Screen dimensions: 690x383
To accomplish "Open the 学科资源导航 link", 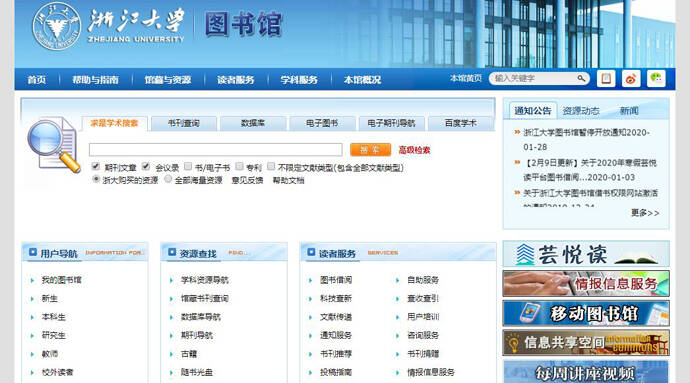I will [x=205, y=280].
